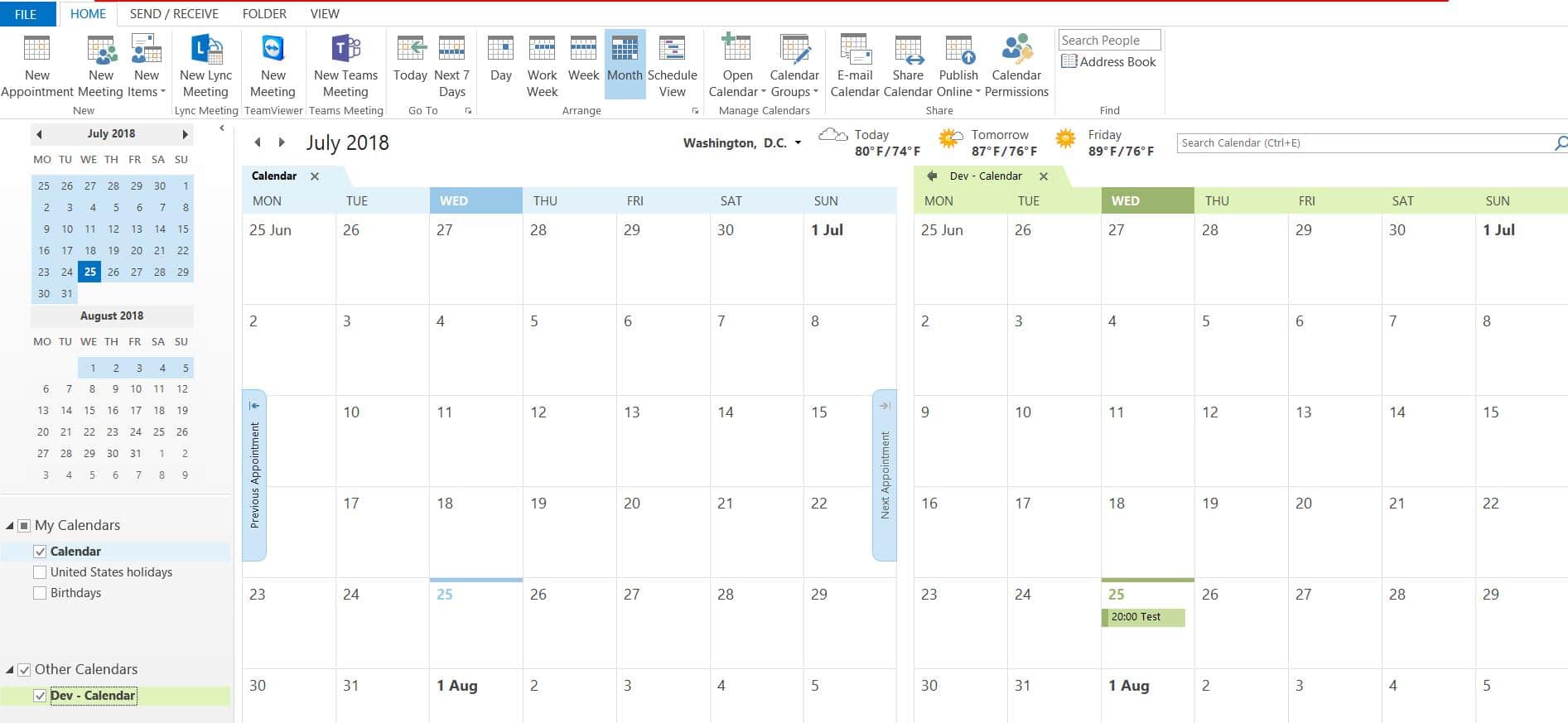Create a New Teams Meeting
This screenshot has height=723, width=1568.
(x=345, y=66)
